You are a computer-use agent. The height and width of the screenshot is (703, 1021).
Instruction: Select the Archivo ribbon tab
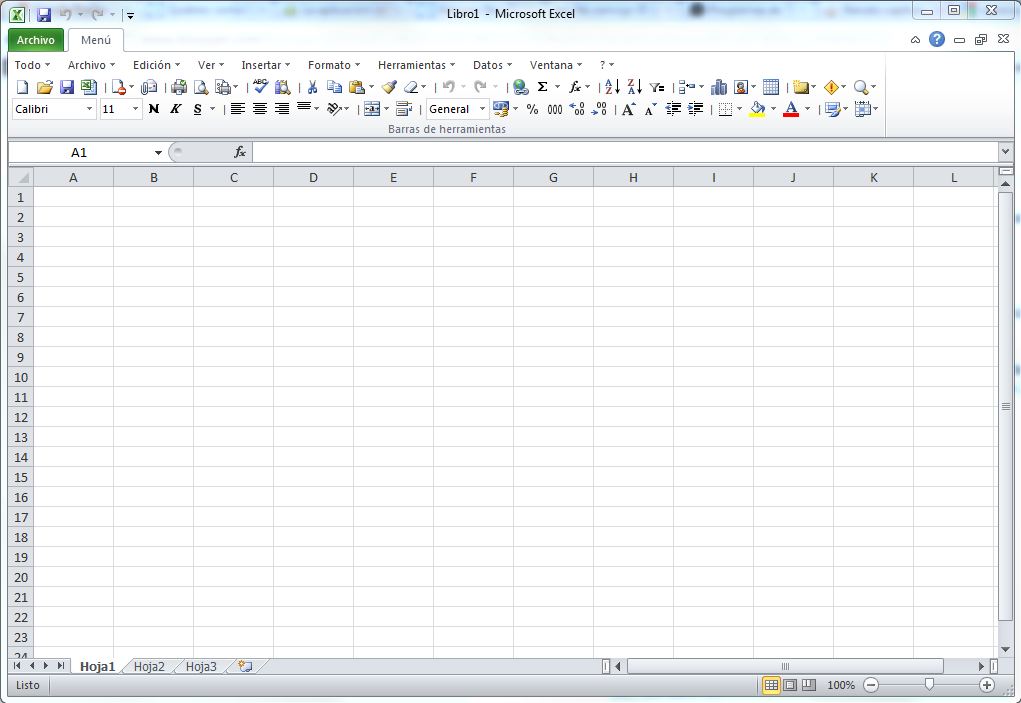[x=35, y=39]
